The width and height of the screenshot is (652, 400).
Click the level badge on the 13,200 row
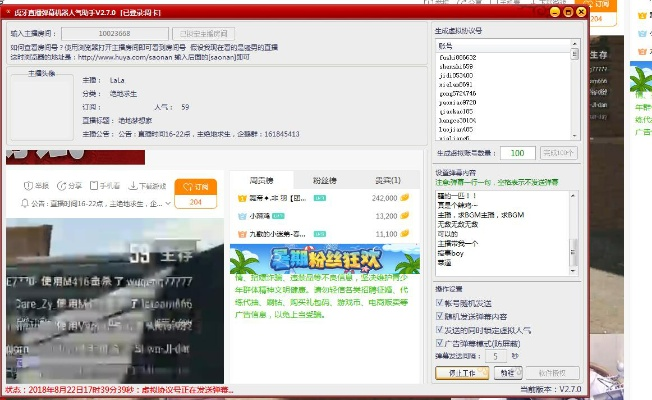click(x=278, y=216)
